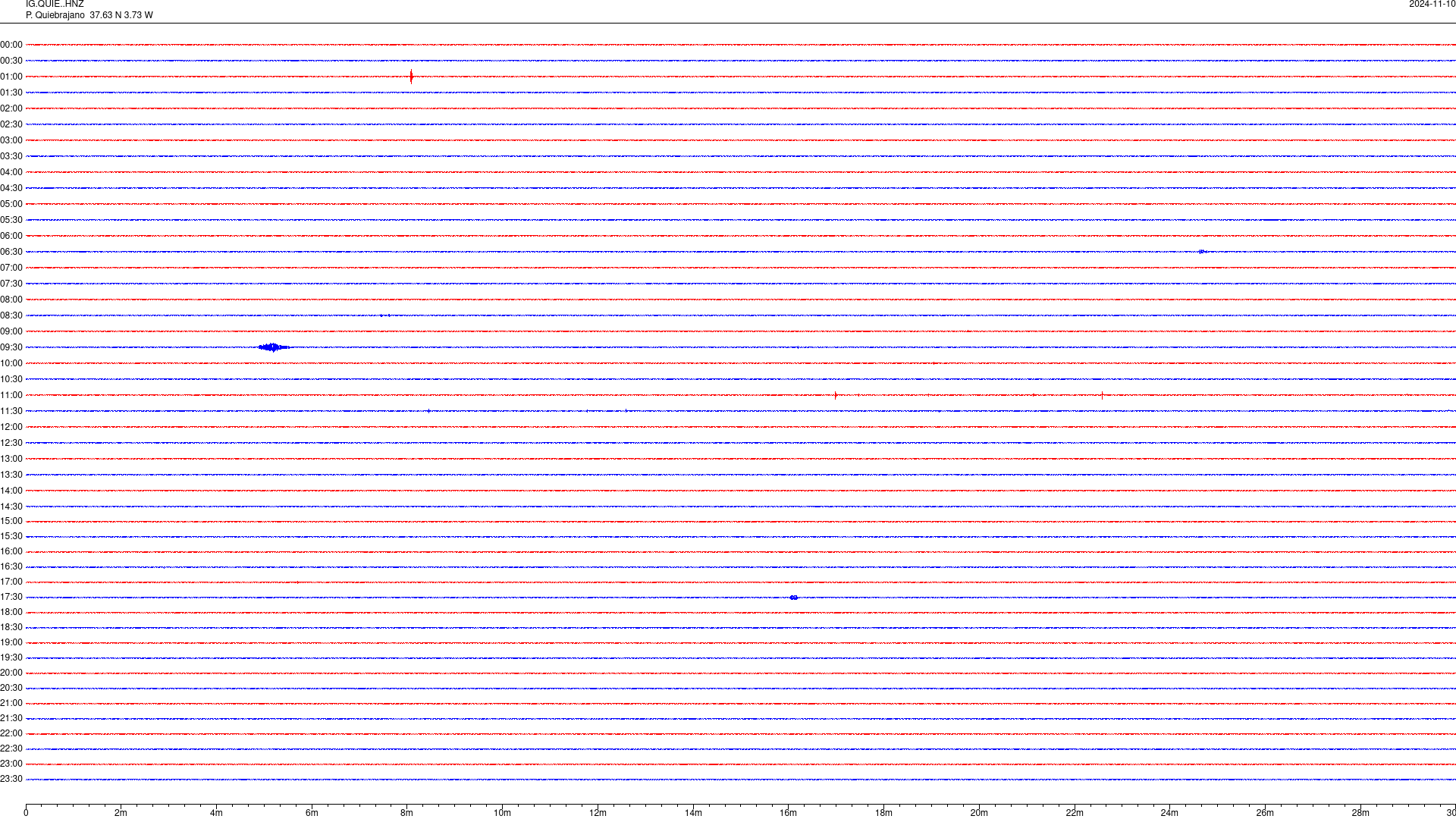Click the 12m tick label on the axis

click(598, 813)
